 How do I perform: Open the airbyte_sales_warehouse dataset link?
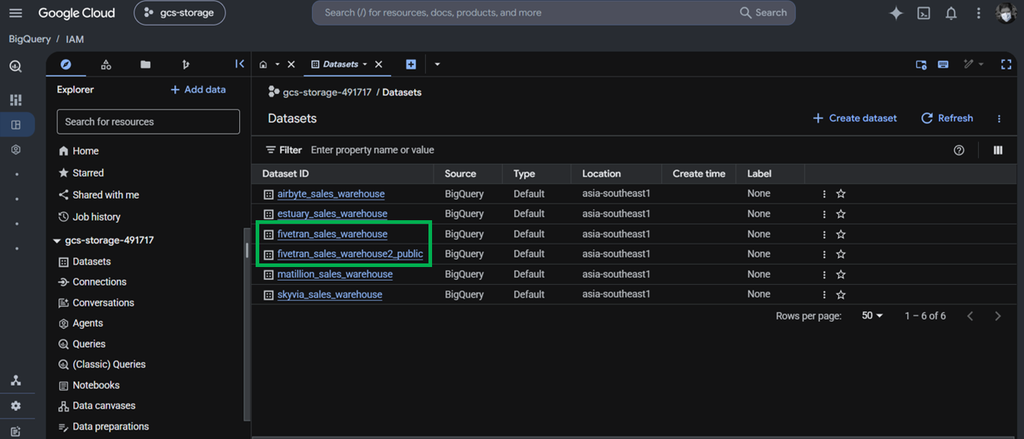(330, 194)
